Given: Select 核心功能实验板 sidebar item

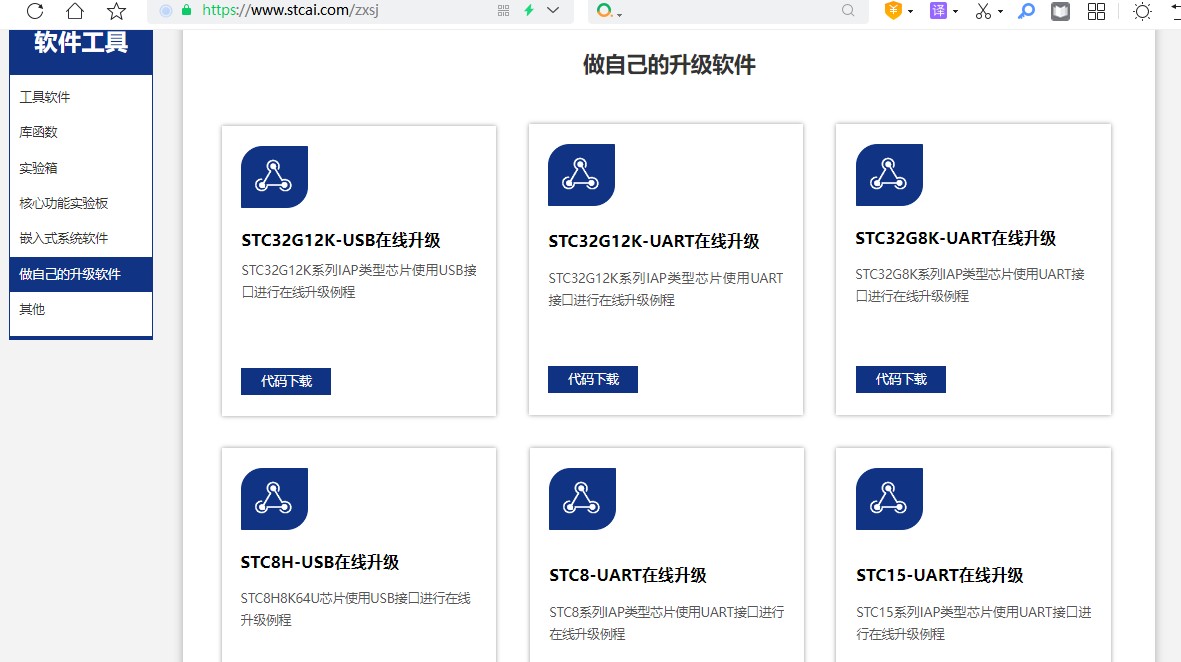Looking at the screenshot, I should pyautogui.click(x=63, y=203).
